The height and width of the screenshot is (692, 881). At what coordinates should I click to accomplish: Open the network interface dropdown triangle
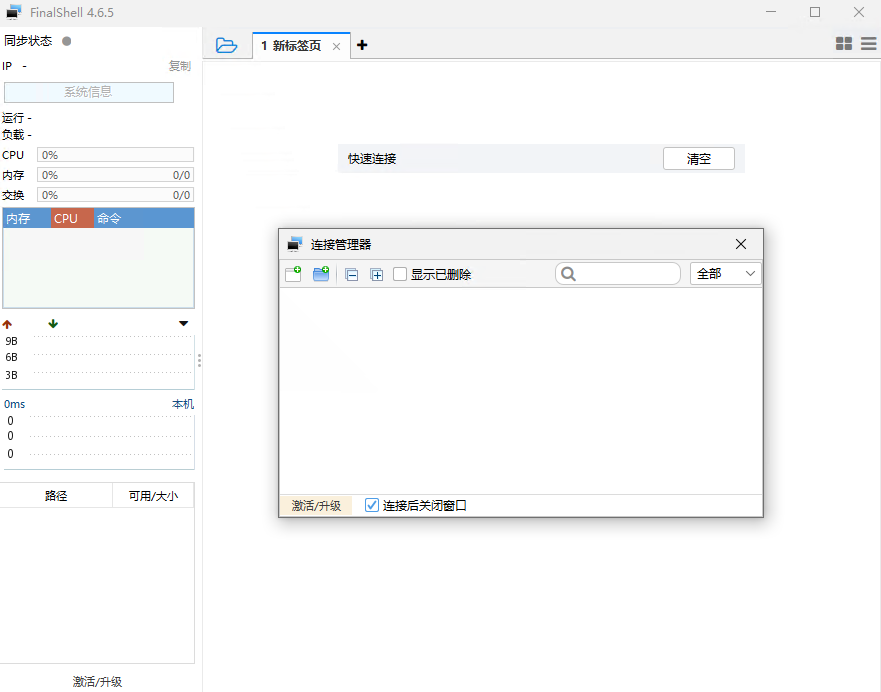pyautogui.click(x=183, y=324)
